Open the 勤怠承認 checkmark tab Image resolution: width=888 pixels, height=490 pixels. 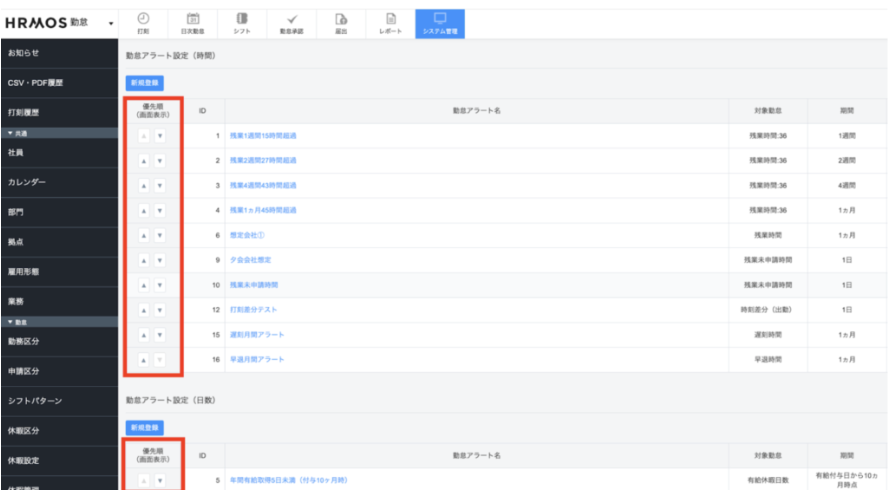tap(292, 24)
